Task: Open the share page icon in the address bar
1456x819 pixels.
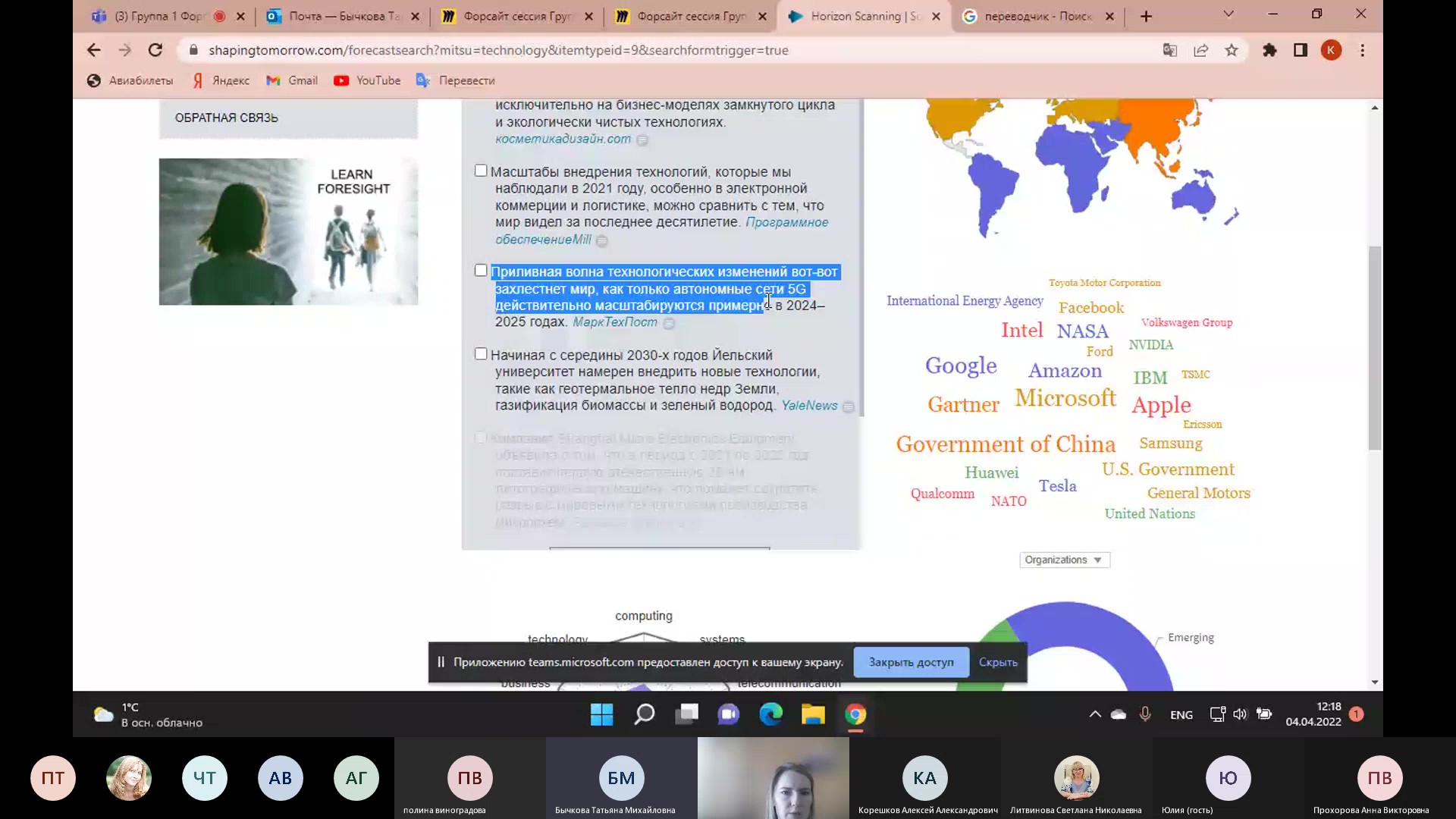Action: (x=1201, y=50)
